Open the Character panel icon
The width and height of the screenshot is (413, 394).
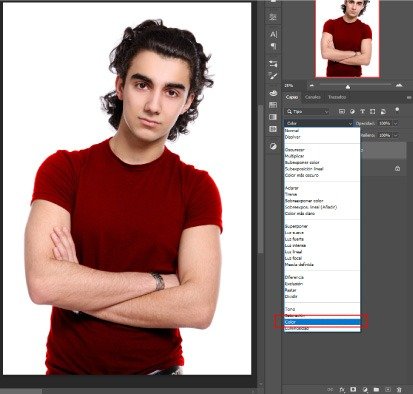(x=273, y=34)
